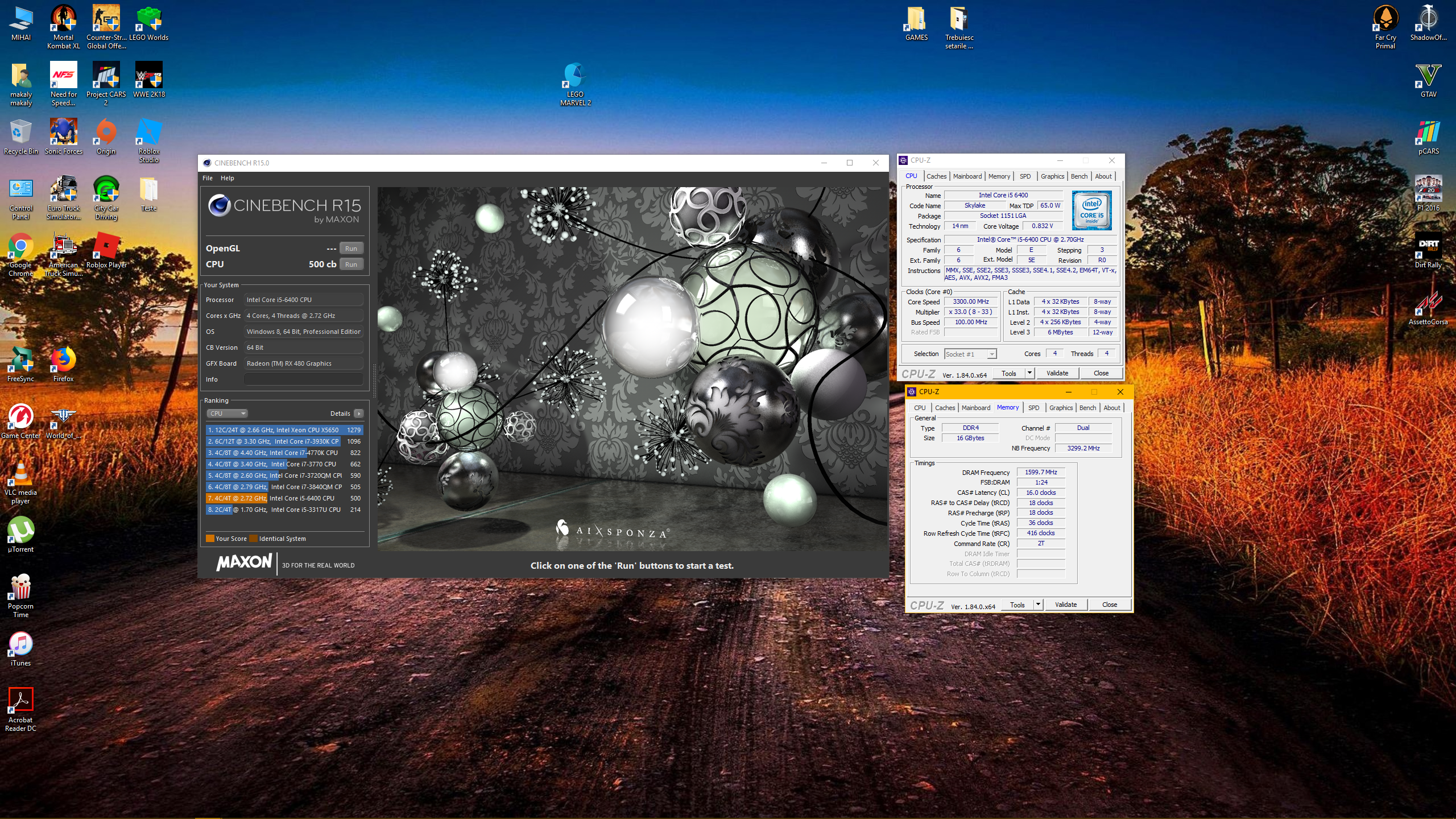The height and width of the screenshot is (819, 1456).
Task: Open the Socket #1 selection dropdown
Action: coord(970,354)
